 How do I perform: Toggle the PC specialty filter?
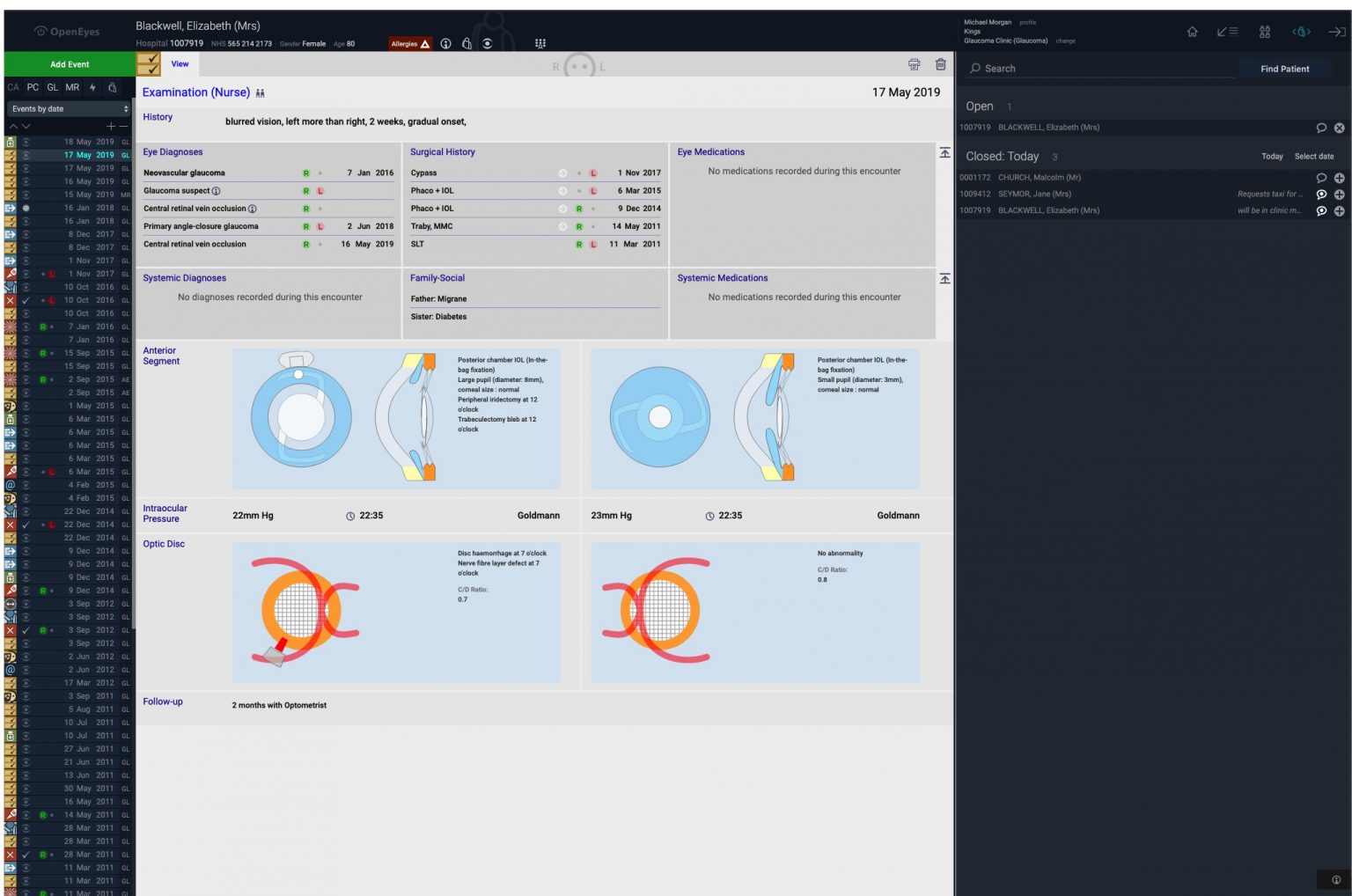click(x=33, y=87)
